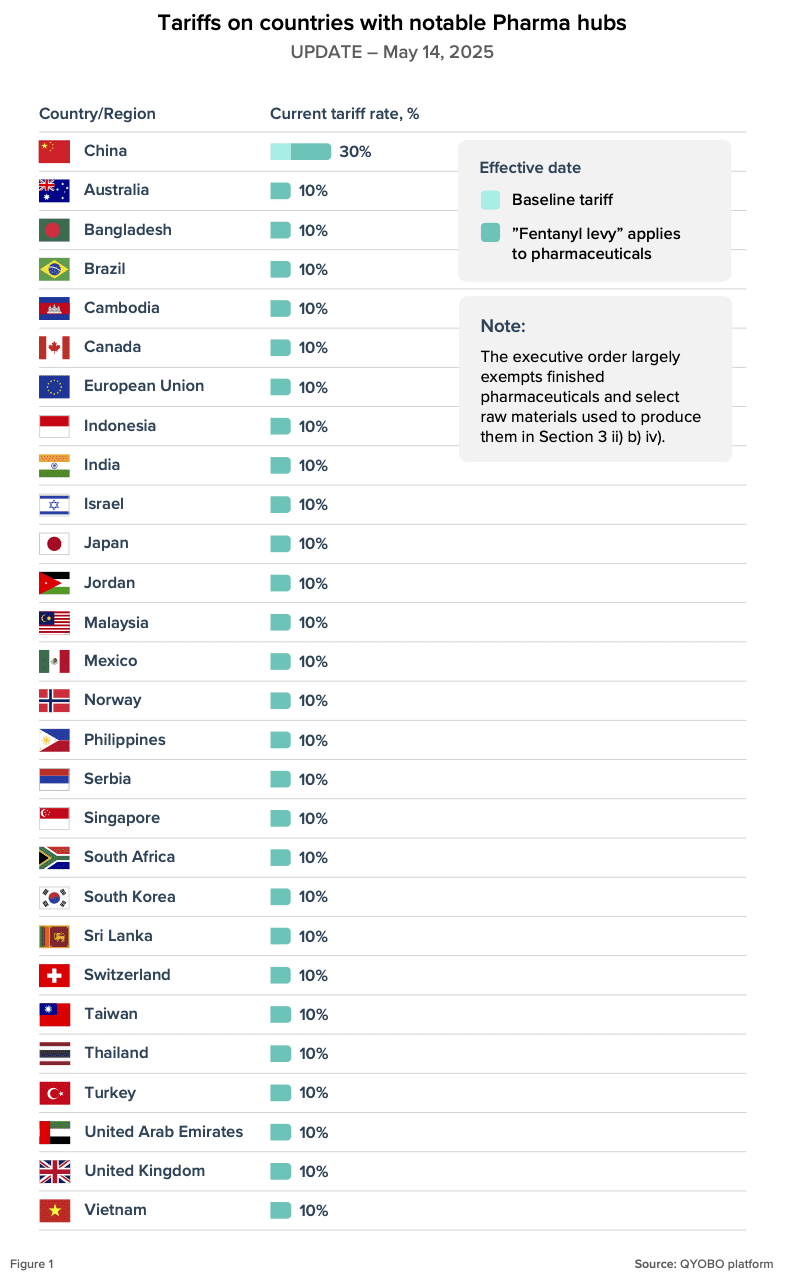Click the Canada flag icon

[54, 347]
